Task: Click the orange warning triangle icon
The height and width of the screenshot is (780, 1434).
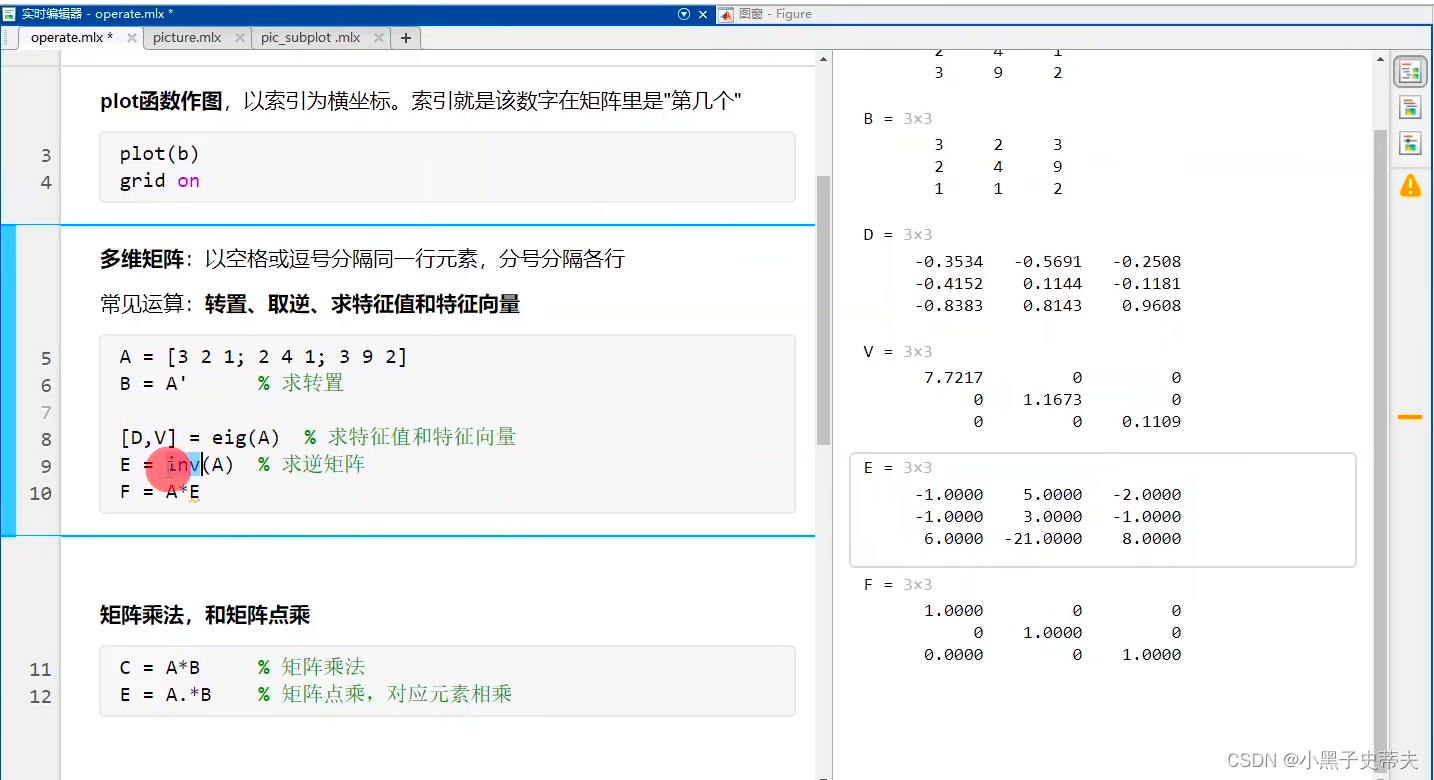Action: (x=1410, y=185)
